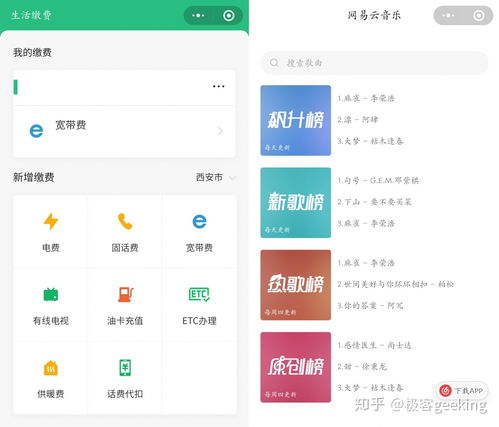Open the 网易云音乐 gray three-dots menu
This screenshot has width=499, height=427.
click(448, 15)
